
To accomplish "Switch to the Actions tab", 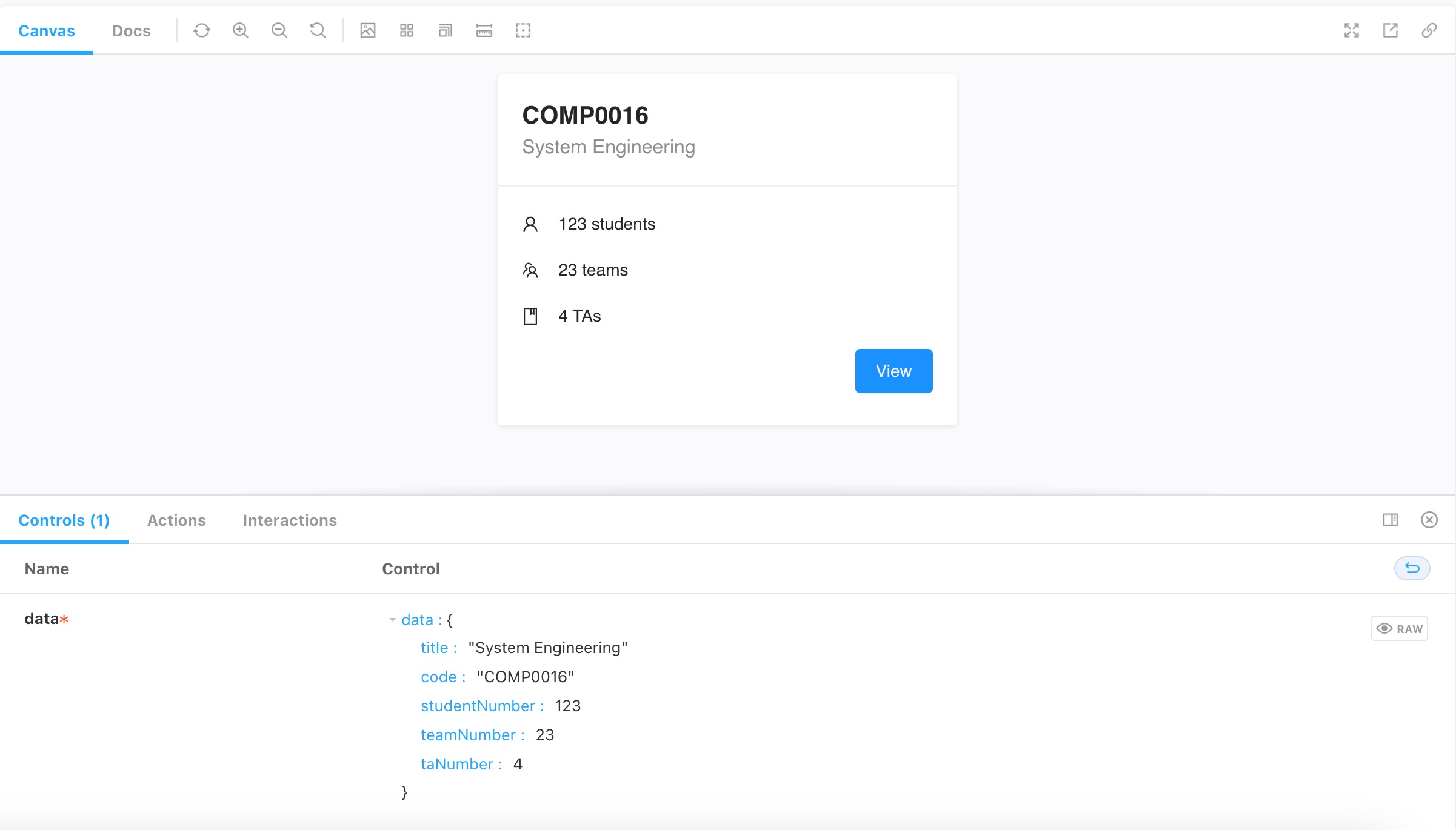I will pos(176,520).
